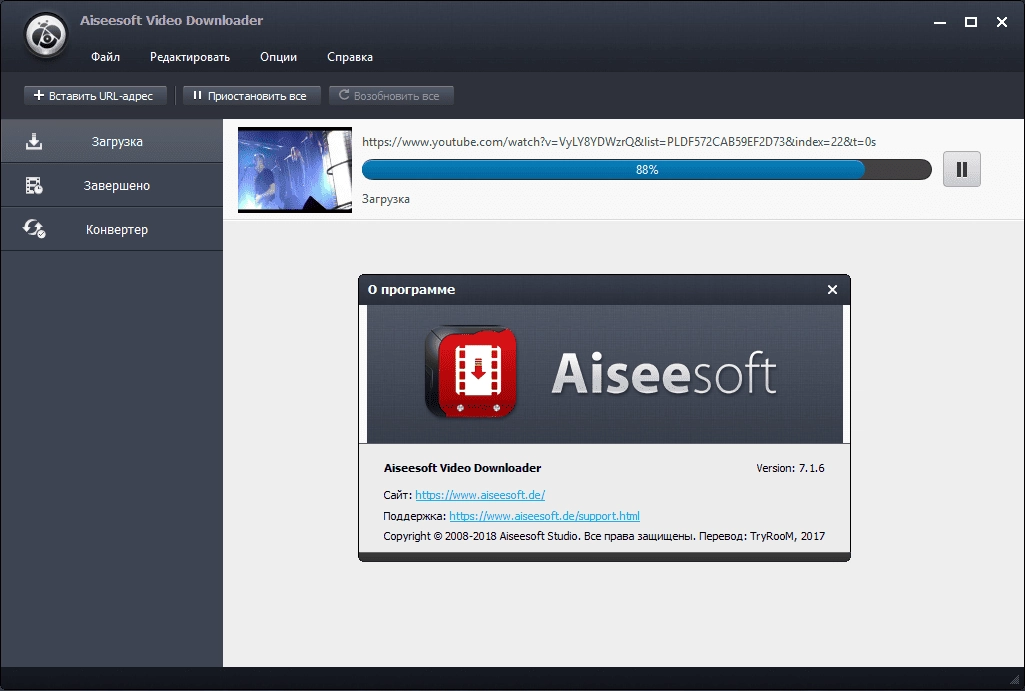The height and width of the screenshot is (691, 1025).
Task: Select the Завершено sidebar tab
Action: point(112,186)
